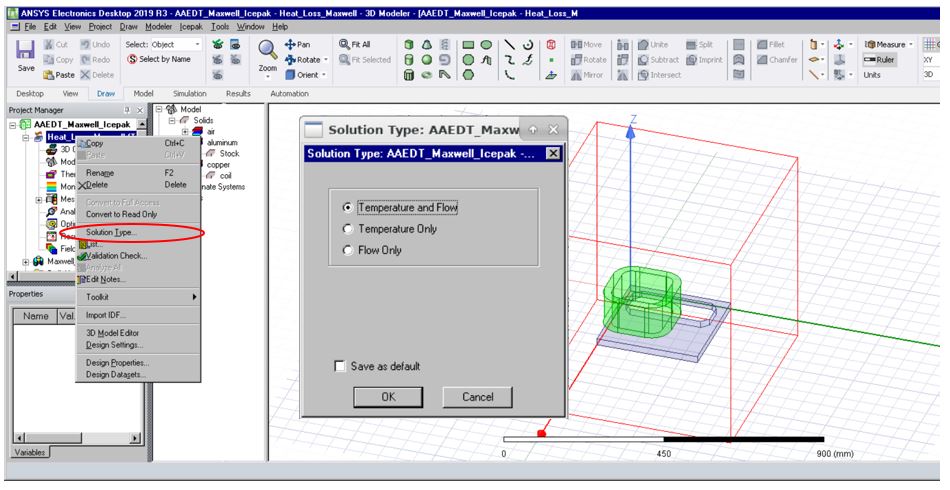Screen dimensions: 950x490
Task: Draw a point with the green dot icon
Action: pos(551,59)
